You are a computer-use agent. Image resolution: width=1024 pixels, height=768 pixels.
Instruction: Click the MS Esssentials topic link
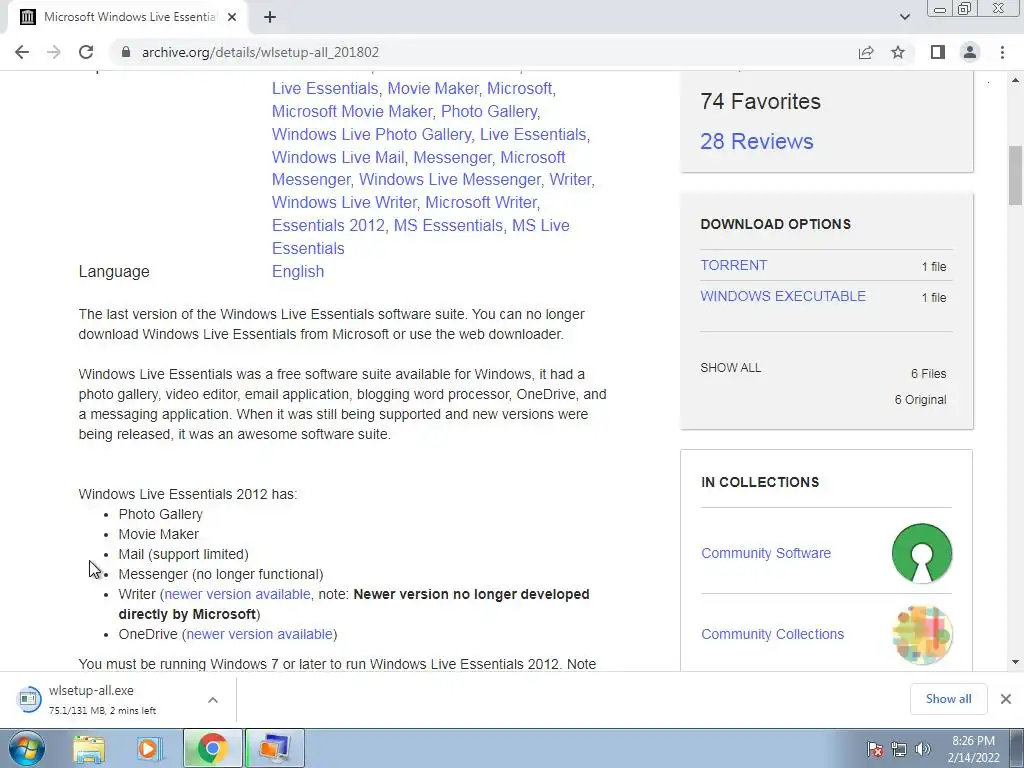pos(448,225)
